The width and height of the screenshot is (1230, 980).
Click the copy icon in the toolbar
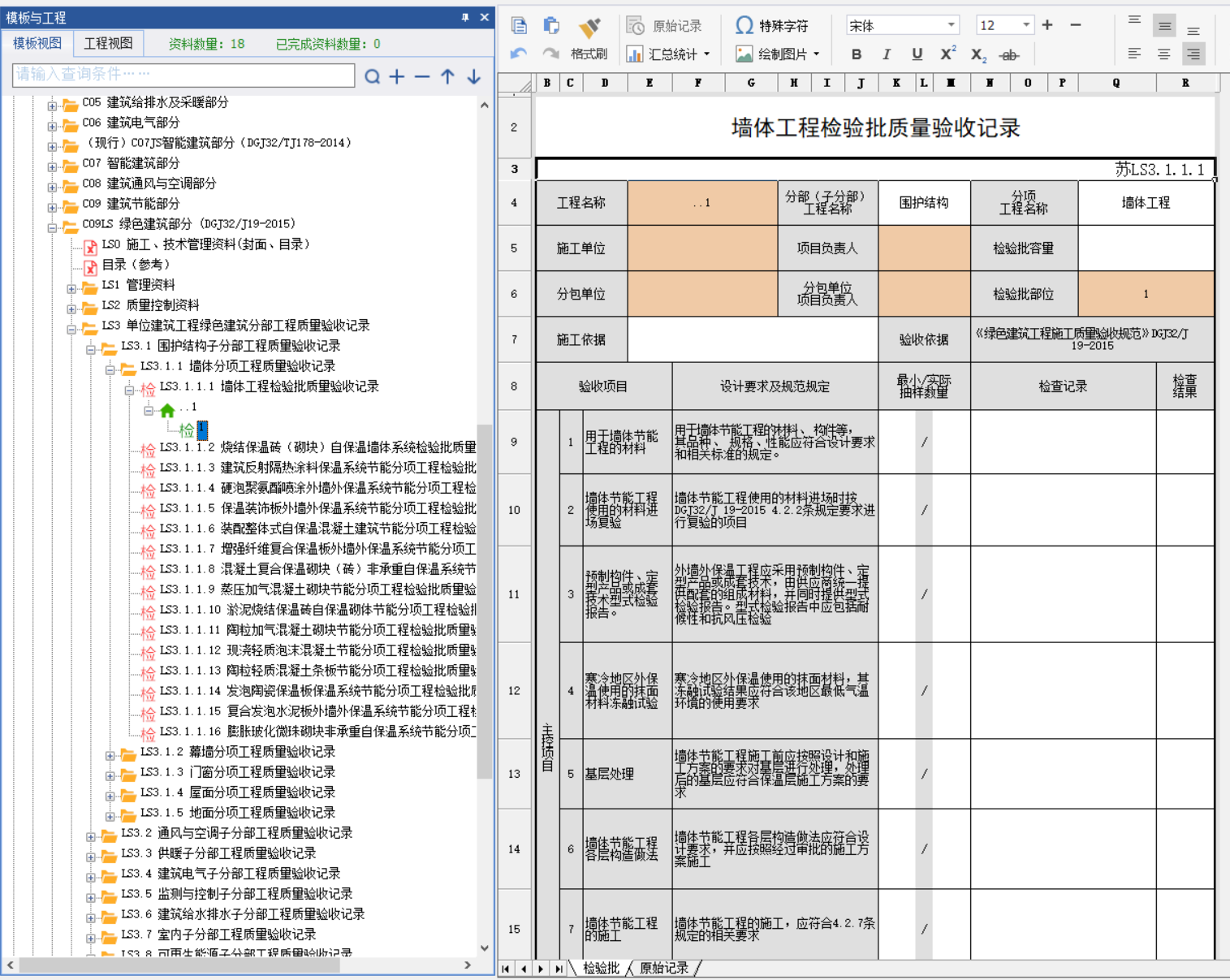(x=519, y=26)
